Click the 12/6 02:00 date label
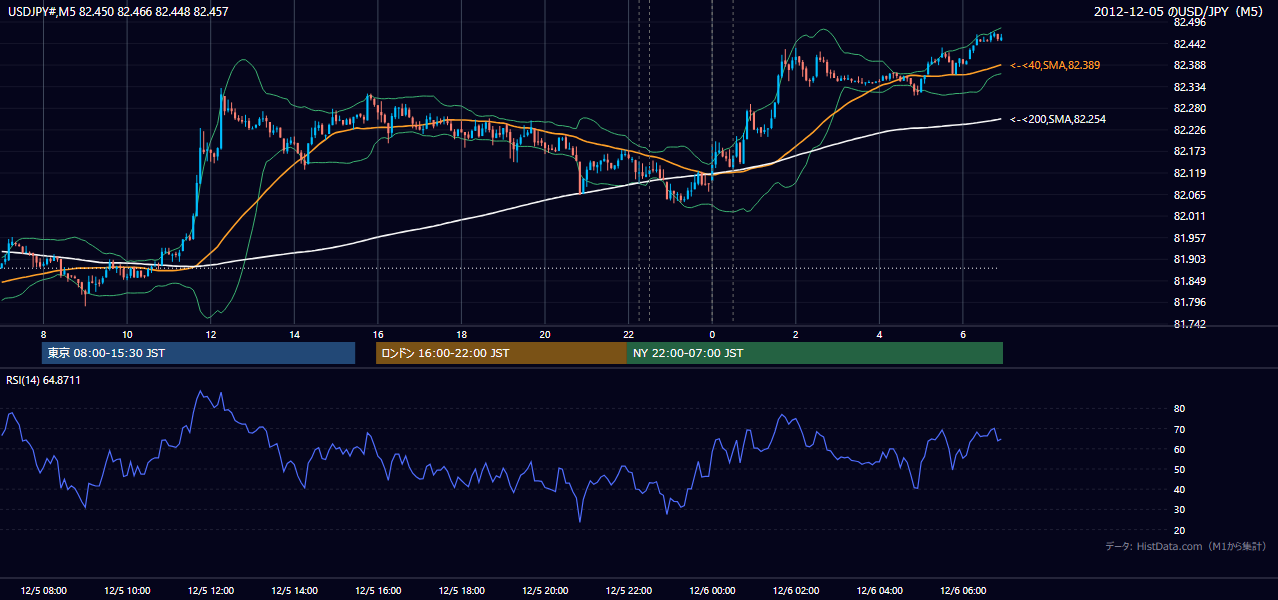 pos(795,591)
